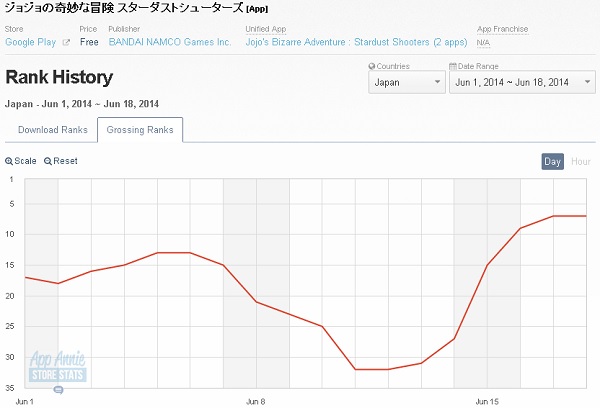Click the Jun 15 label on the chart axis
The width and height of the screenshot is (600, 408).
click(487, 401)
